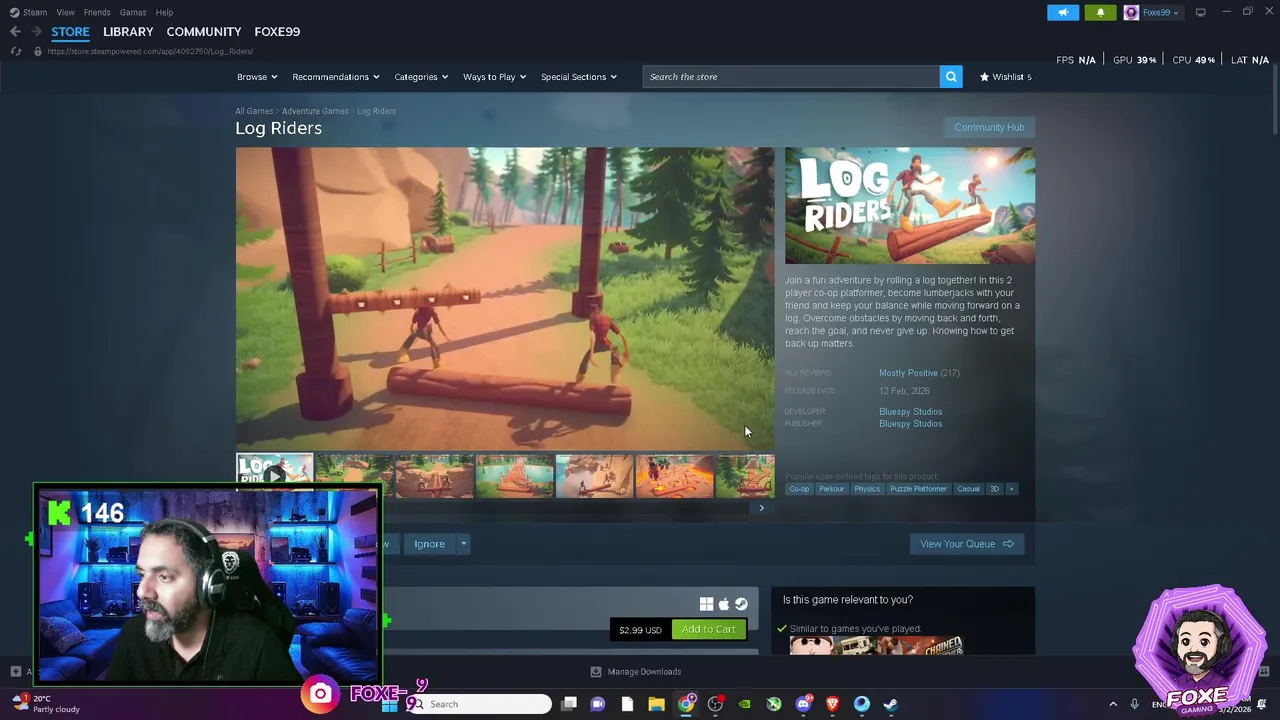
Task: Click the screenshot strip next arrow
Action: [x=761, y=508]
